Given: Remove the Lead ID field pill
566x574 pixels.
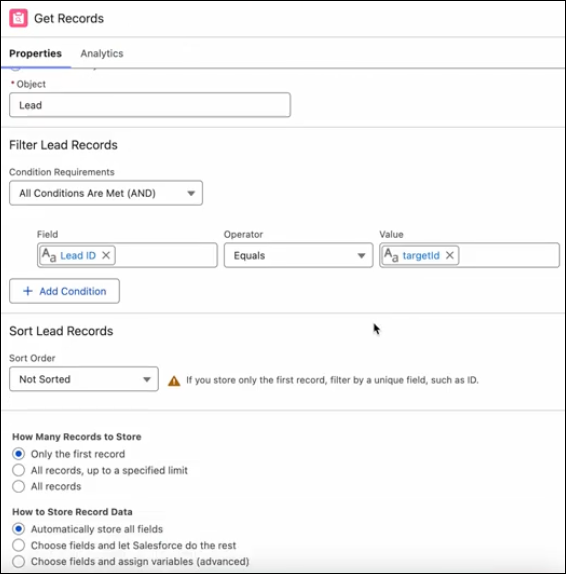Looking at the screenshot, I should click(x=106, y=255).
